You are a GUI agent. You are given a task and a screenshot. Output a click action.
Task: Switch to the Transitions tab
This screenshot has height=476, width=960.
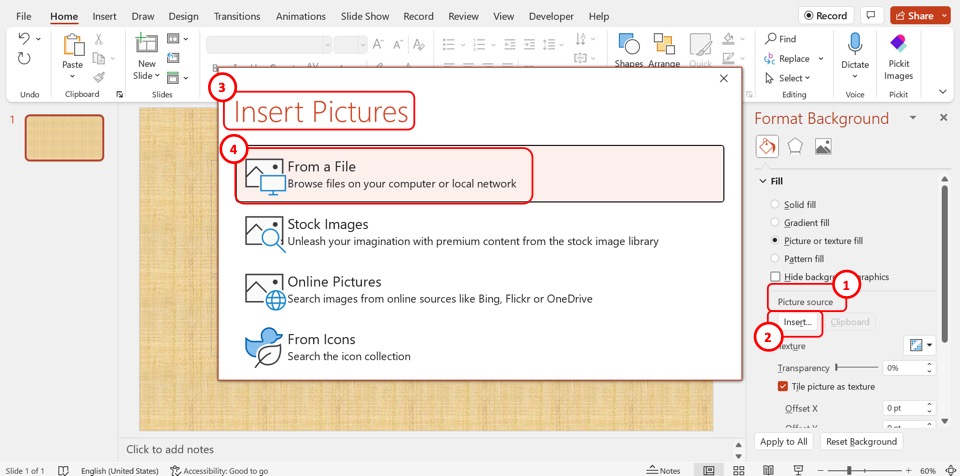click(237, 17)
